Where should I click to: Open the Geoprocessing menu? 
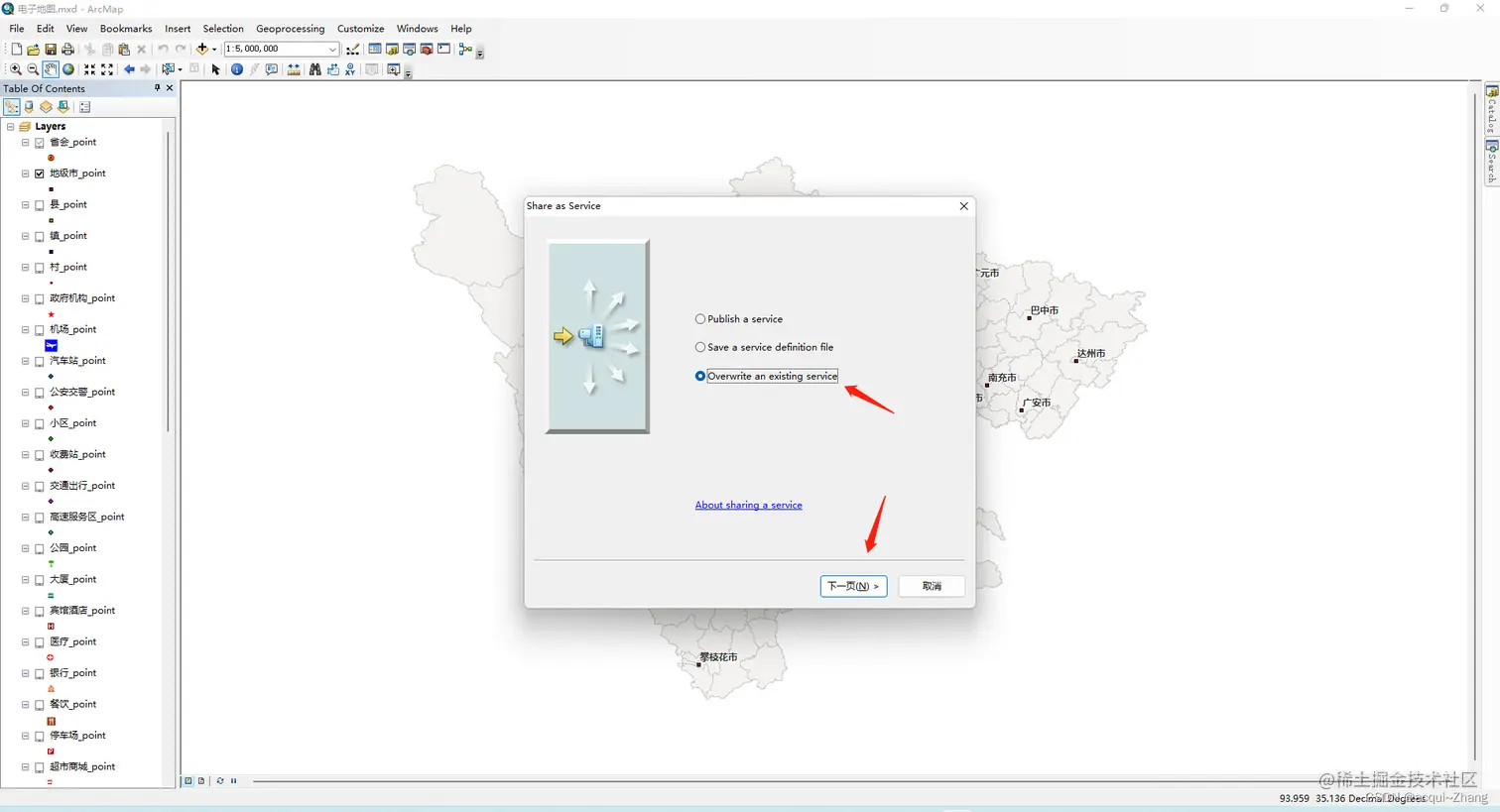(291, 29)
